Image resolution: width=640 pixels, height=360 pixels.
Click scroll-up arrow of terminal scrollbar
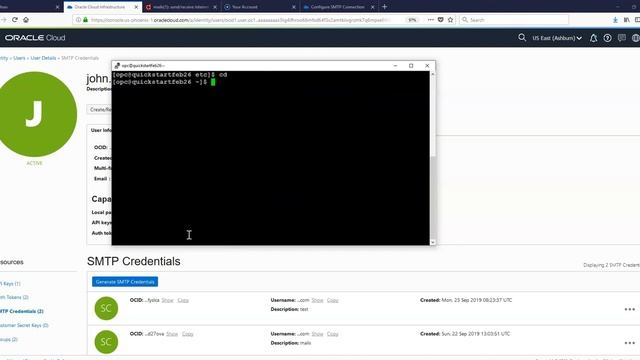point(433,74)
